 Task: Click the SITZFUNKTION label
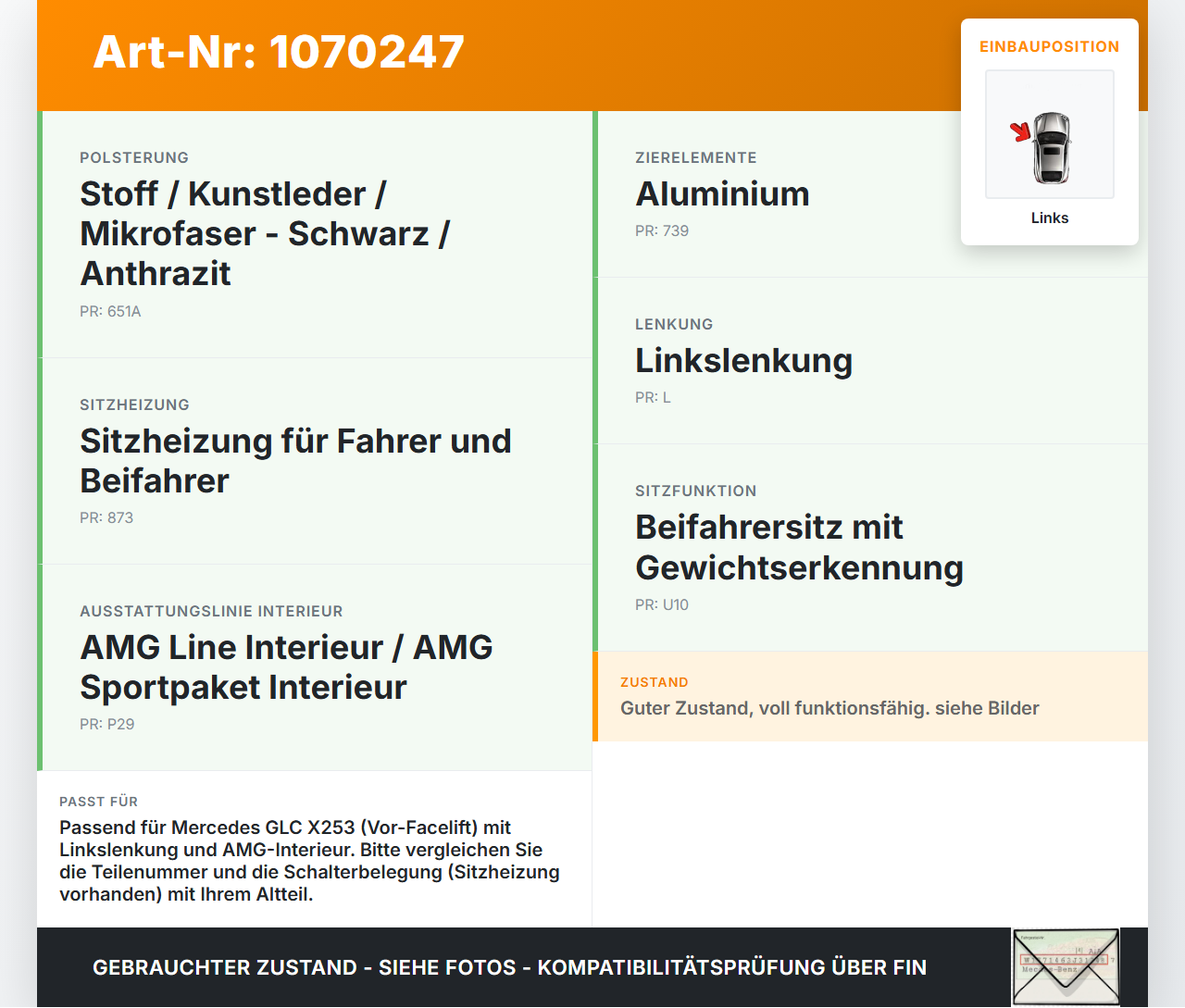[x=696, y=491]
